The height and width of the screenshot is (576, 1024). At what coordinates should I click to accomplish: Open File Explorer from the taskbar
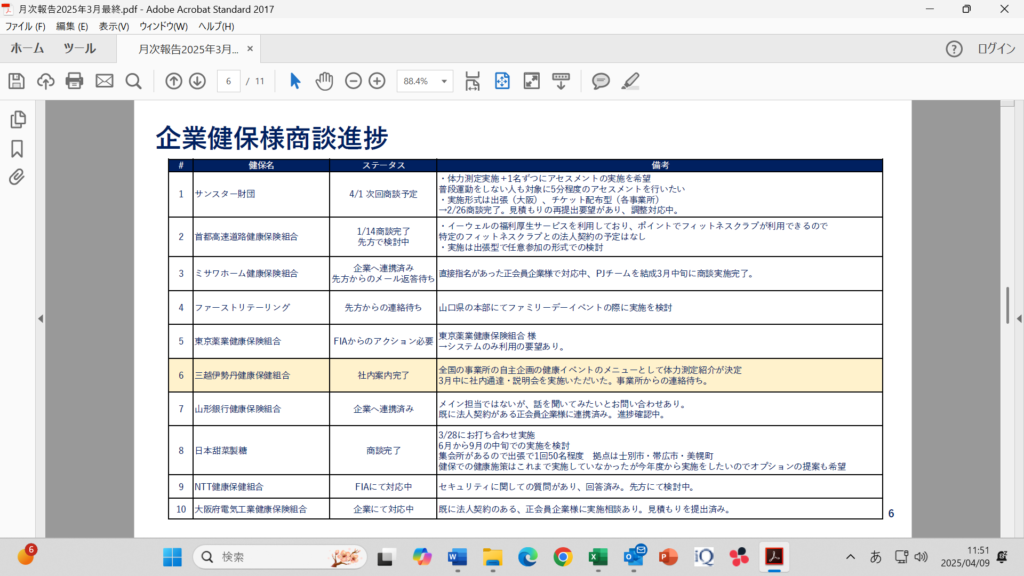tap(492, 557)
